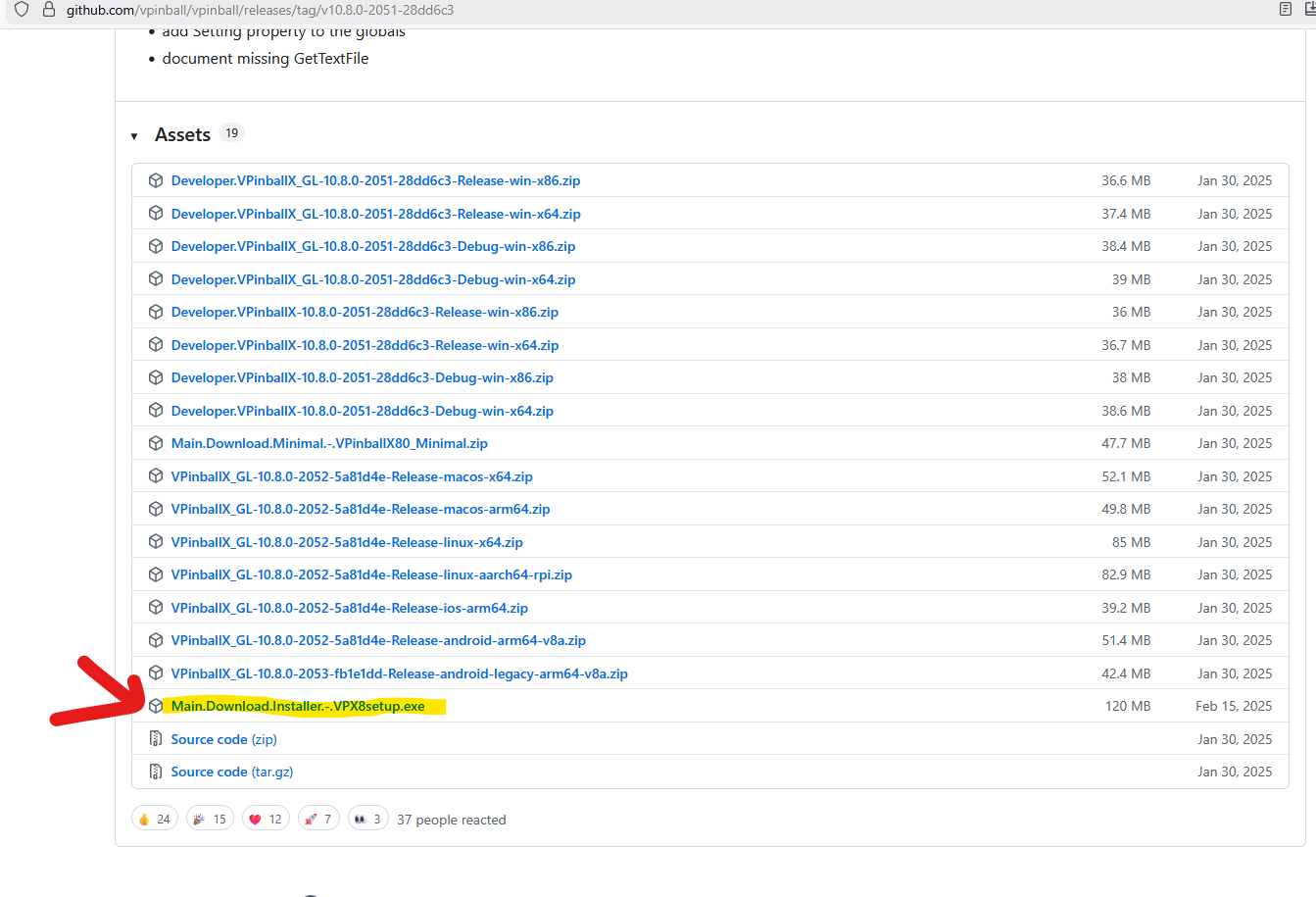Click package icon beside VPX8setup.exe installer
The width and height of the screenshot is (1316, 897).
[x=155, y=706]
